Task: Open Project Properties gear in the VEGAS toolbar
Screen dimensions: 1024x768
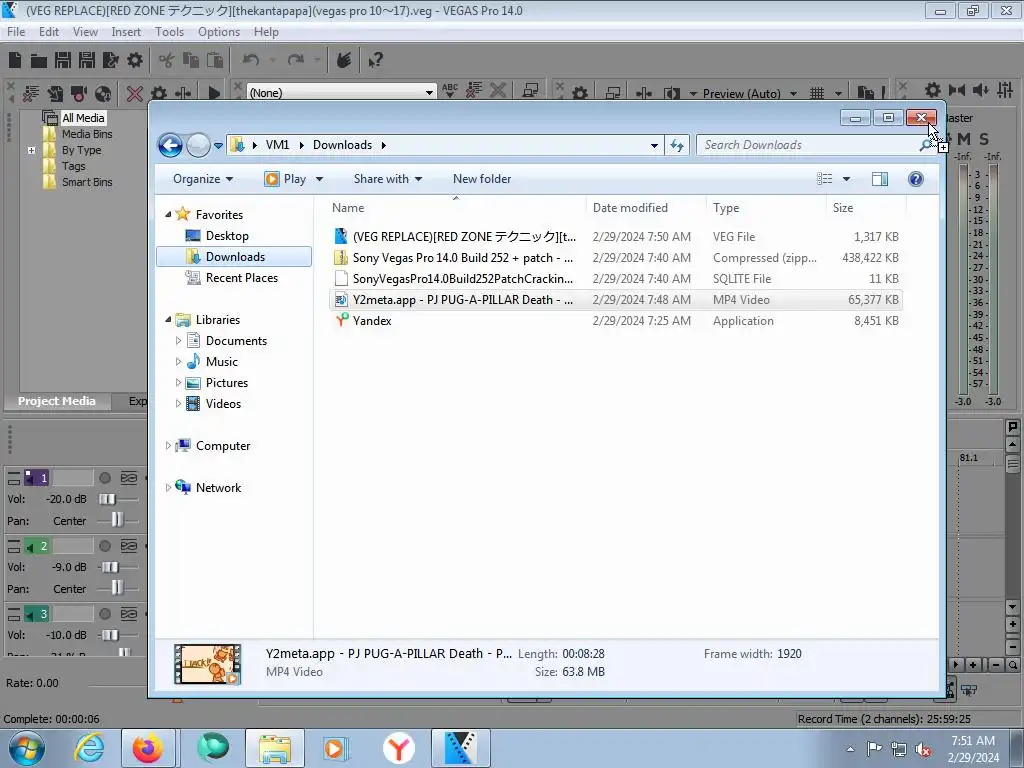Action: pyautogui.click(x=135, y=60)
